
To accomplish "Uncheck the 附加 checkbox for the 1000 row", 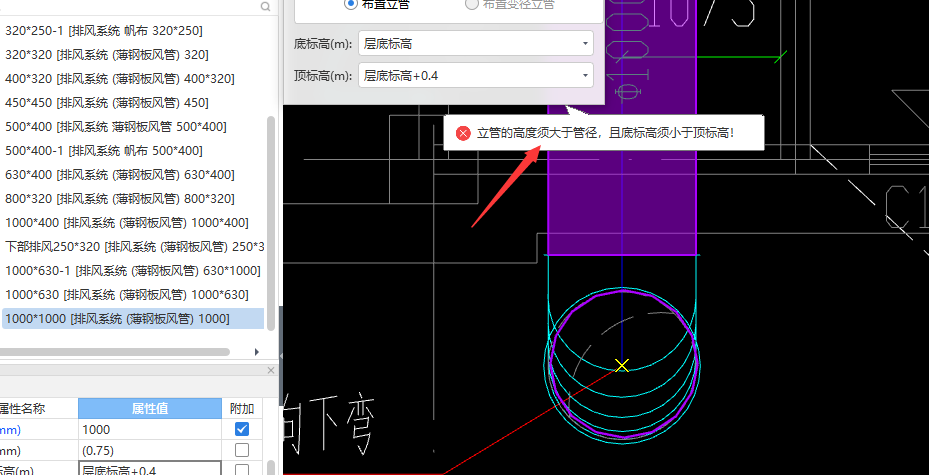I will 242,429.
